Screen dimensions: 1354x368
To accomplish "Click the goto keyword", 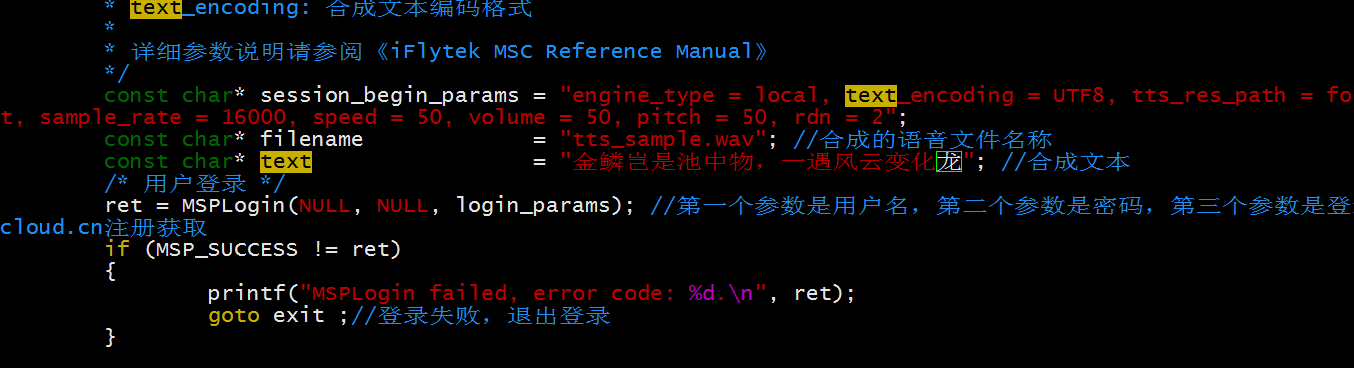I will click(x=234, y=315).
